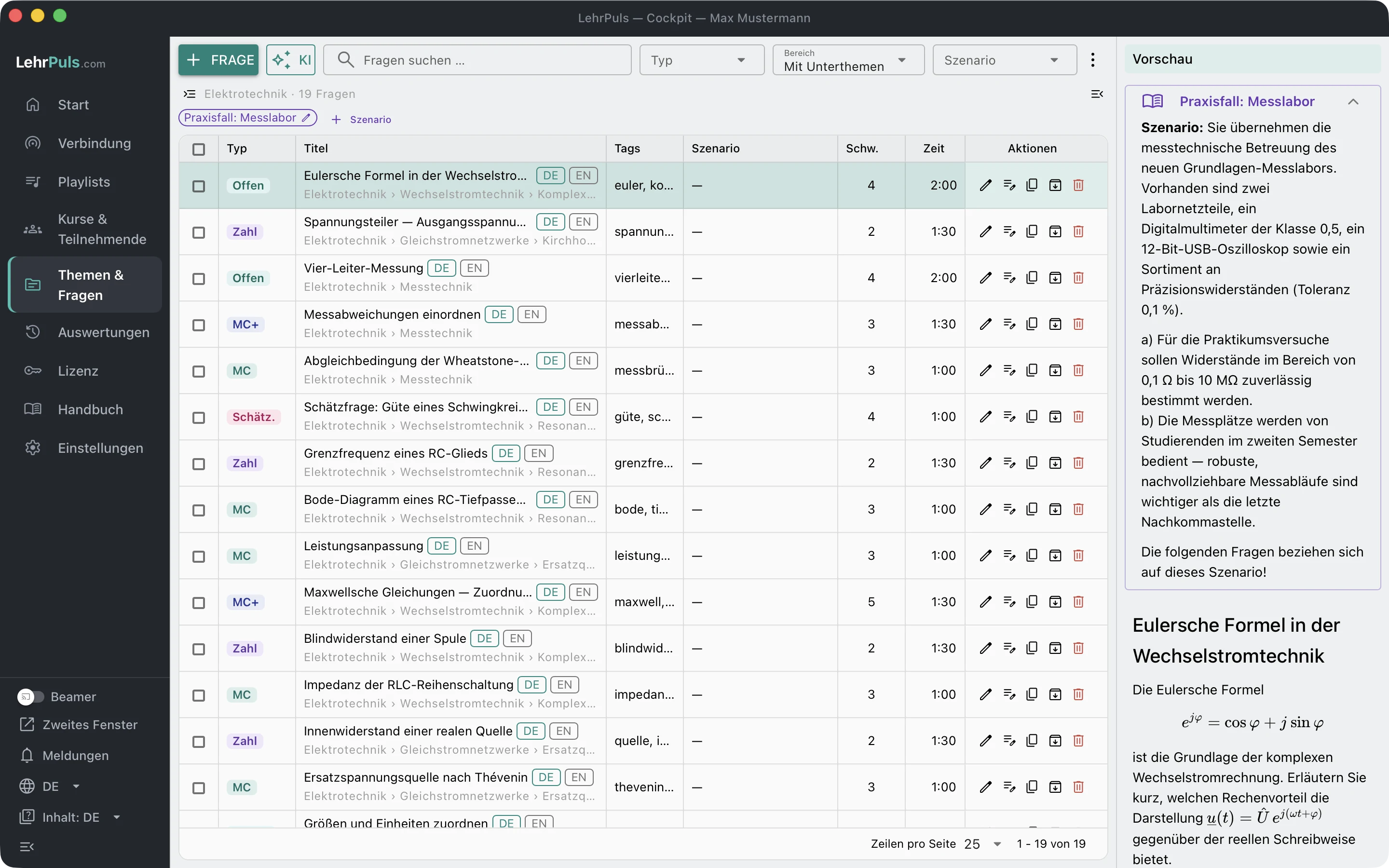Tick the checkbox for Blindwiderstand einer Spule
The height and width of the screenshot is (868, 1389).
pyautogui.click(x=199, y=649)
